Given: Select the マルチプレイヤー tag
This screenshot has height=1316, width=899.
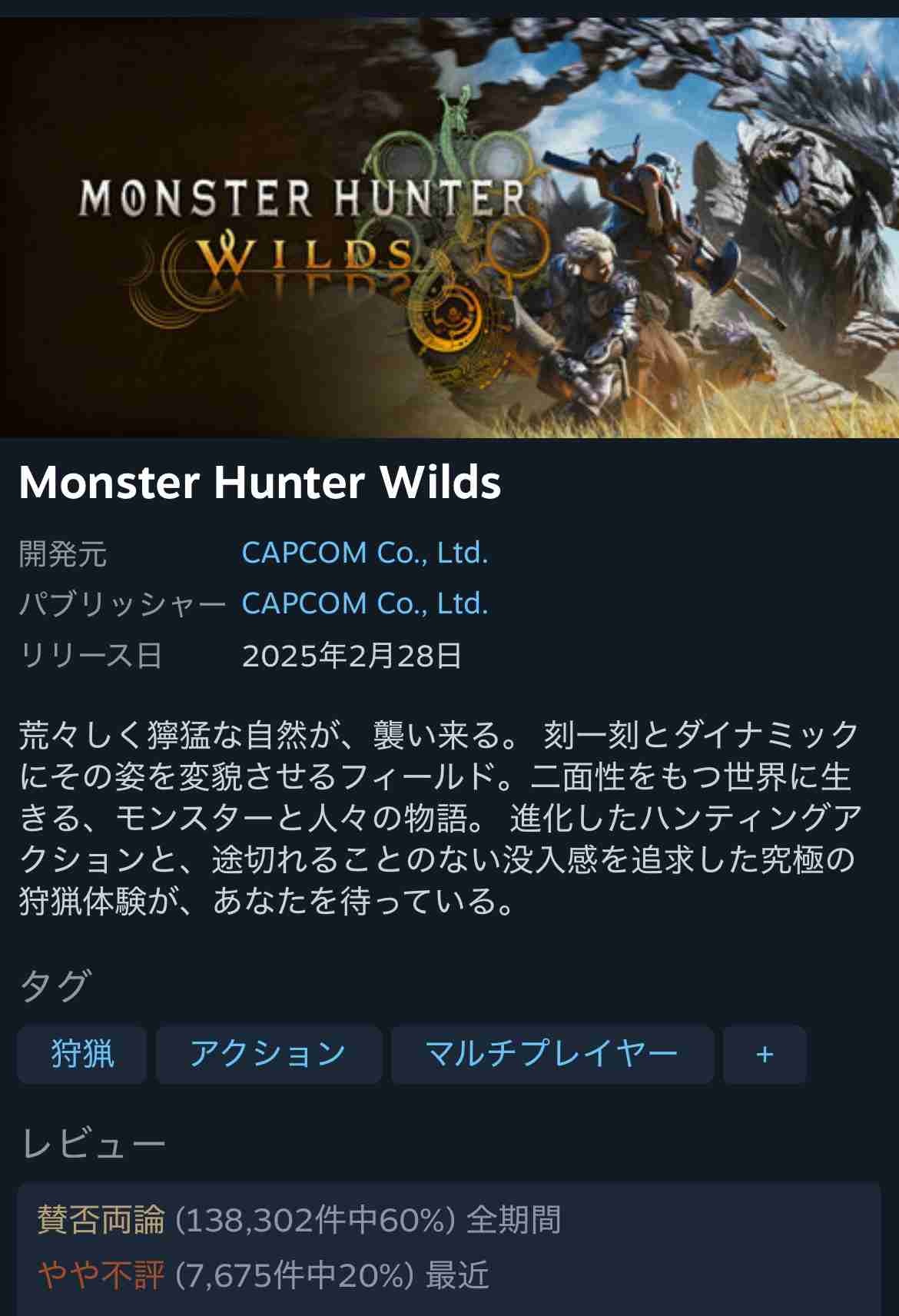Looking at the screenshot, I should click(x=552, y=1054).
